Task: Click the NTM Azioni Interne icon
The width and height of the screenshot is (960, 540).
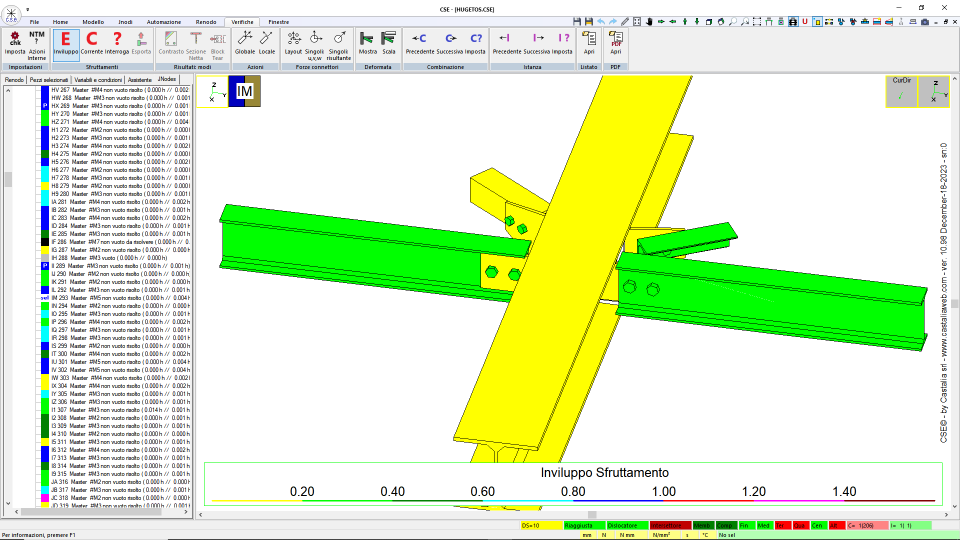Action: pos(37,45)
